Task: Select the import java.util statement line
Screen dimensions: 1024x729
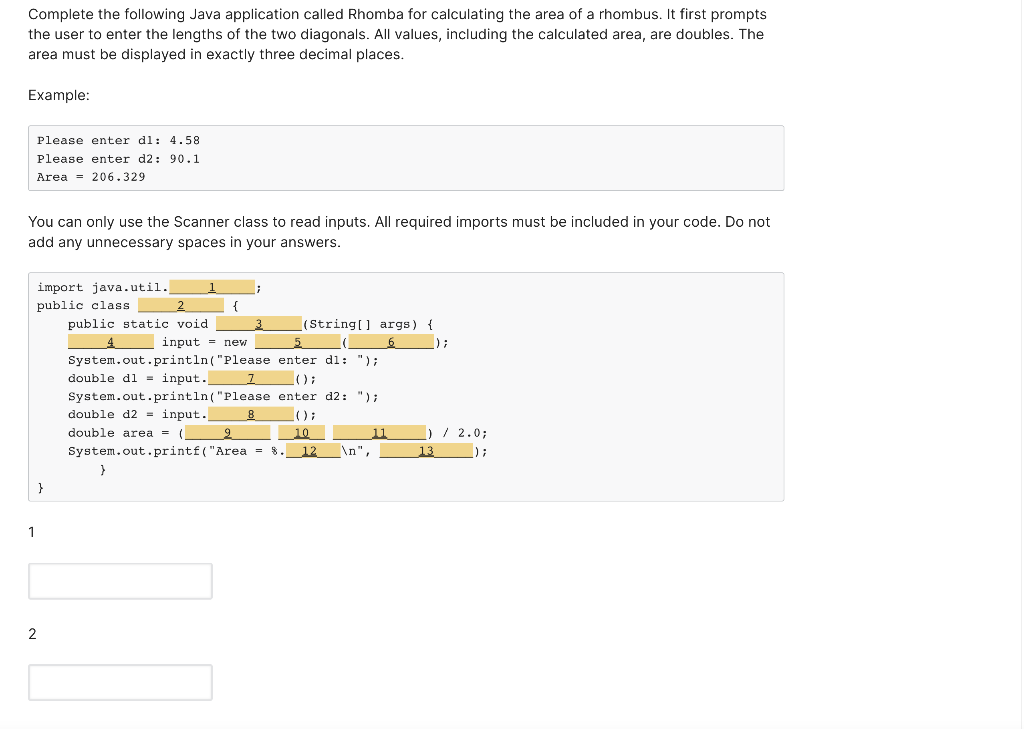Action: pyautogui.click(x=145, y=287)
